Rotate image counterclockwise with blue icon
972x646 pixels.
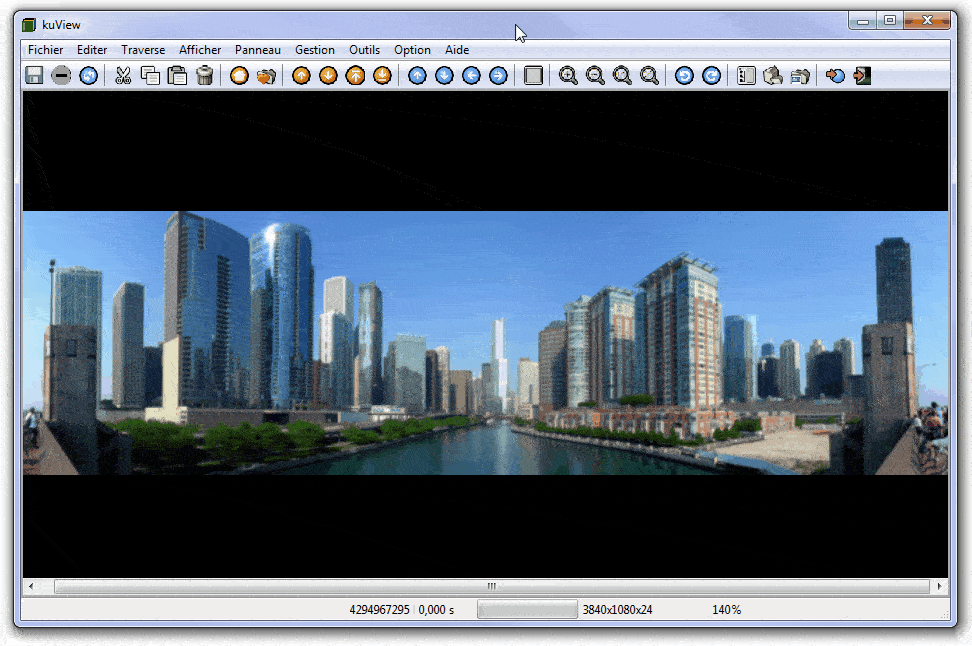684,76
